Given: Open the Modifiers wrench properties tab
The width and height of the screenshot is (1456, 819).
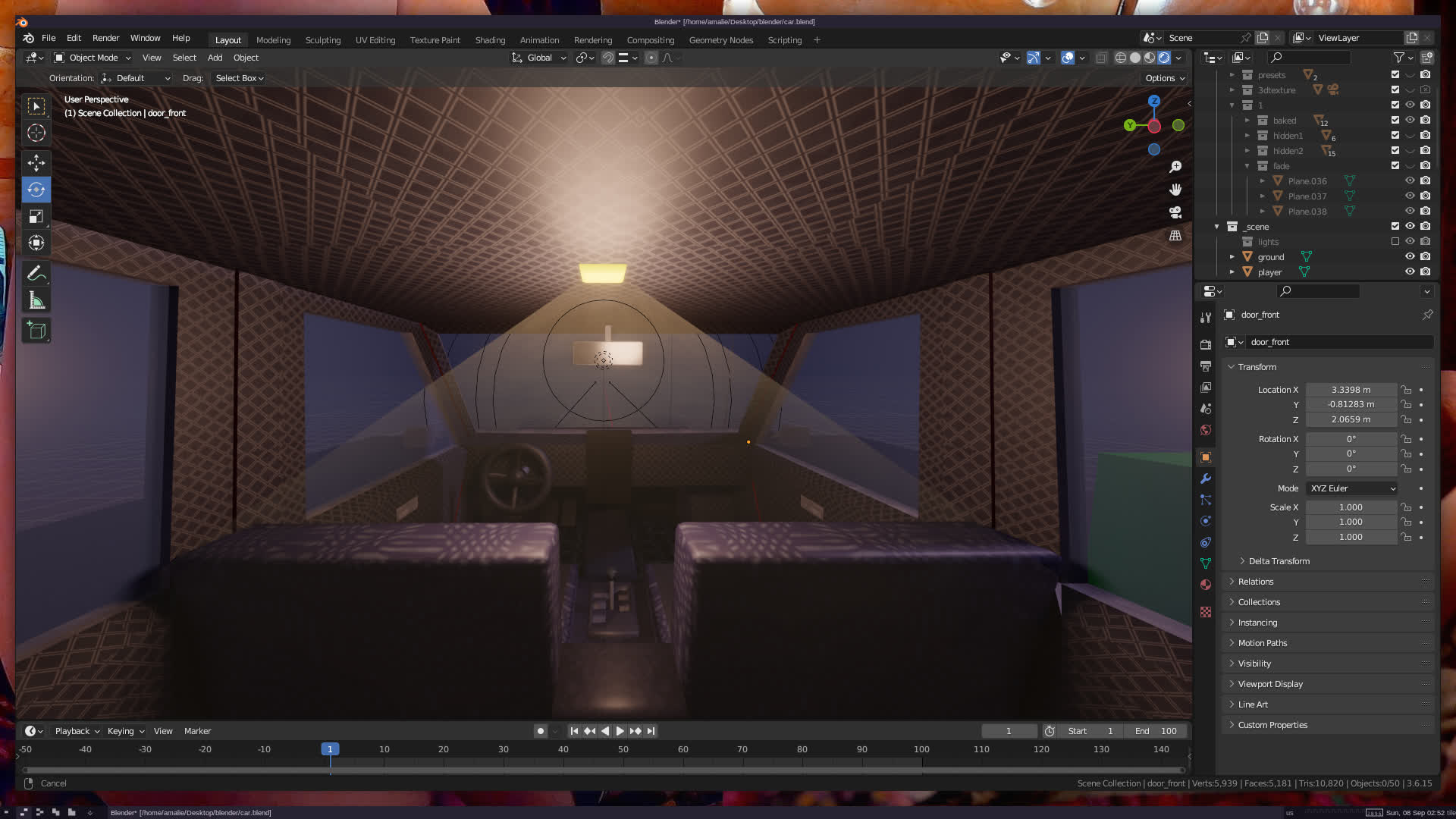Looking at the screenshot, I should coord(1206,479).
